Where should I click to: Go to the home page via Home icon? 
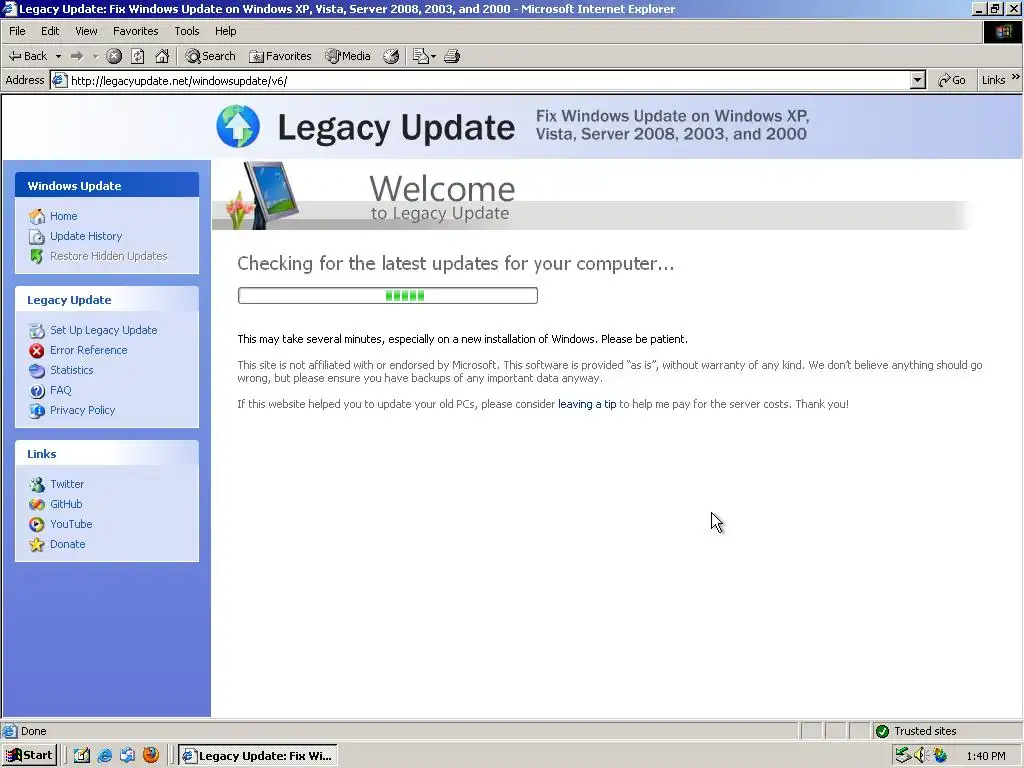[x=162, y=56]
